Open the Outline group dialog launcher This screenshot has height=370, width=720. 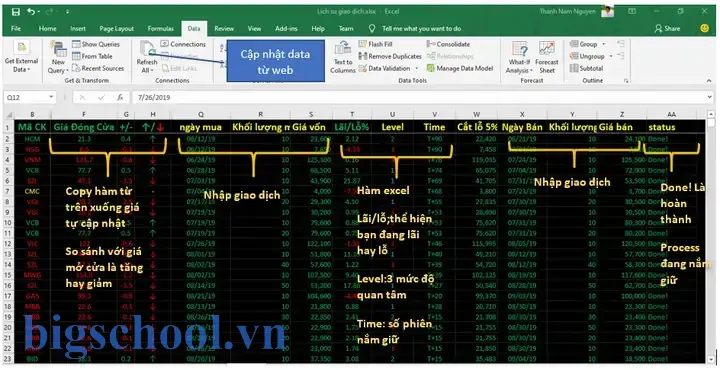[x=626, y=81]
